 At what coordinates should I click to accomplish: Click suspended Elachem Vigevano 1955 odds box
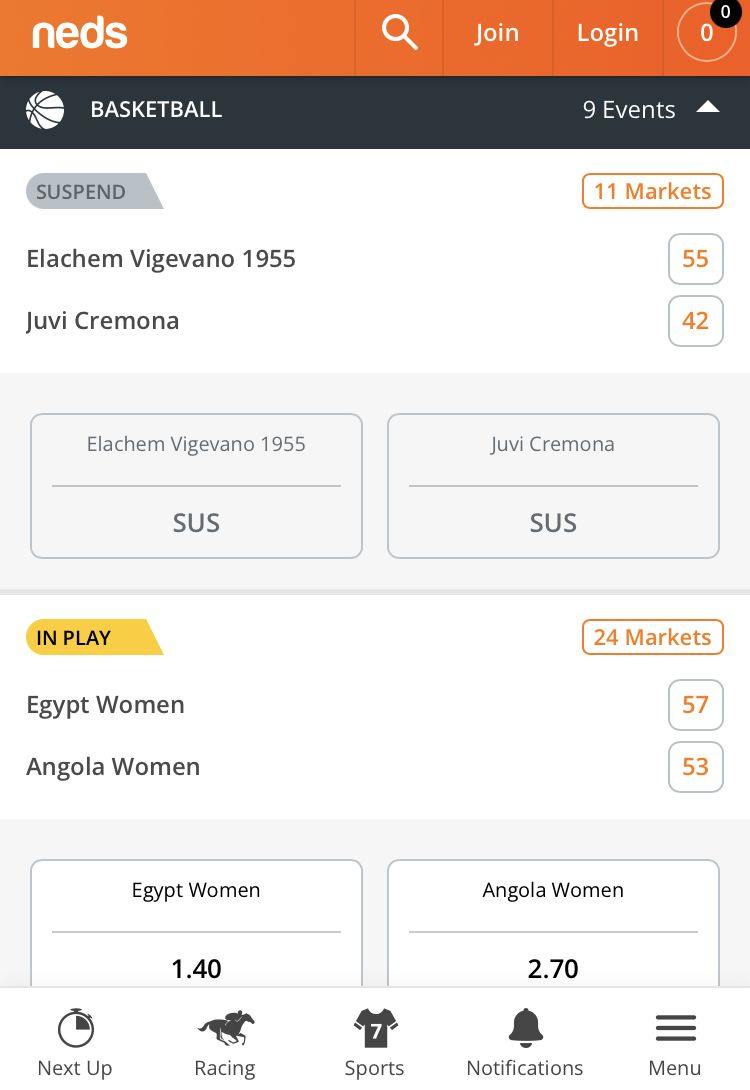pyautogui.click(x=196, y=486)
